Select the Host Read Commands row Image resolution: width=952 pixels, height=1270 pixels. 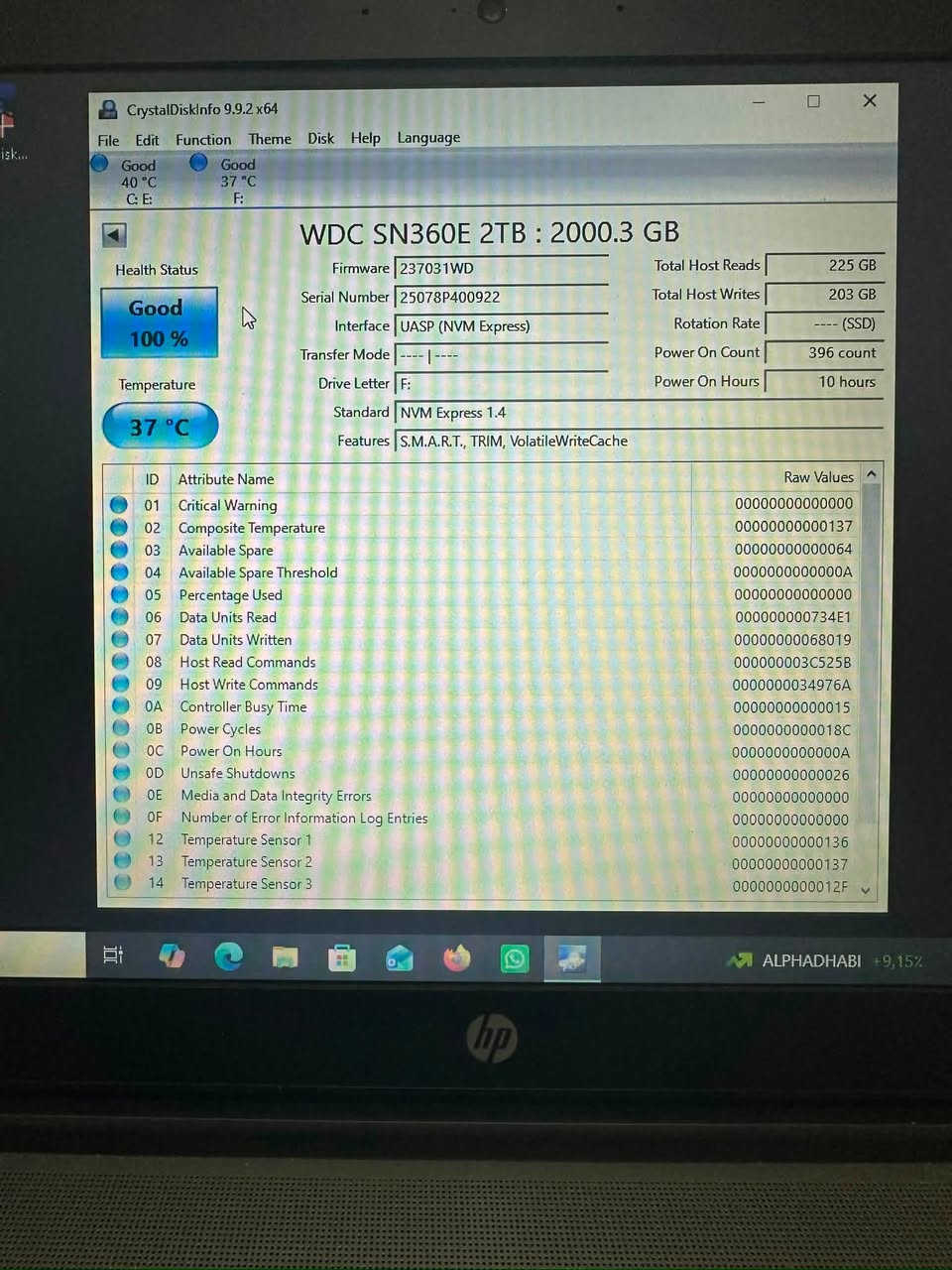click(x=482, y=662)
